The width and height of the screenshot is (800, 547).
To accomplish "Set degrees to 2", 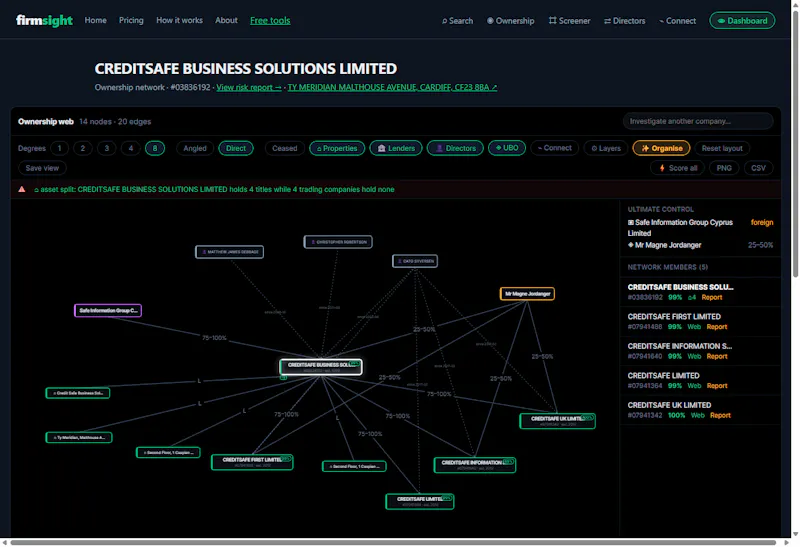I will [x=83, y=148].
